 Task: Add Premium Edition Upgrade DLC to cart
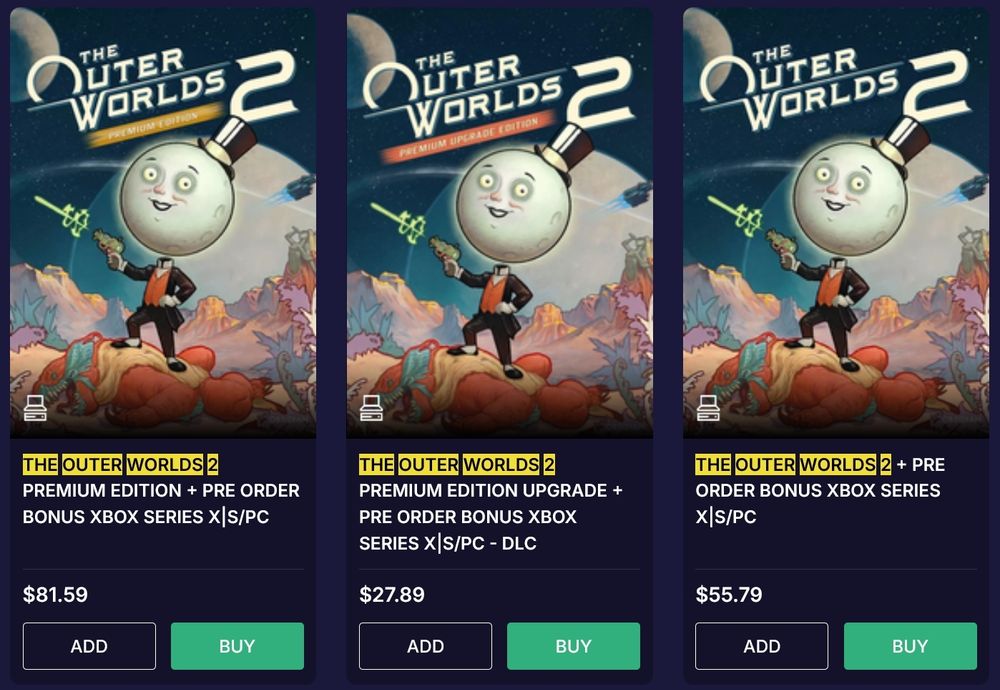[x=425, y=646]
